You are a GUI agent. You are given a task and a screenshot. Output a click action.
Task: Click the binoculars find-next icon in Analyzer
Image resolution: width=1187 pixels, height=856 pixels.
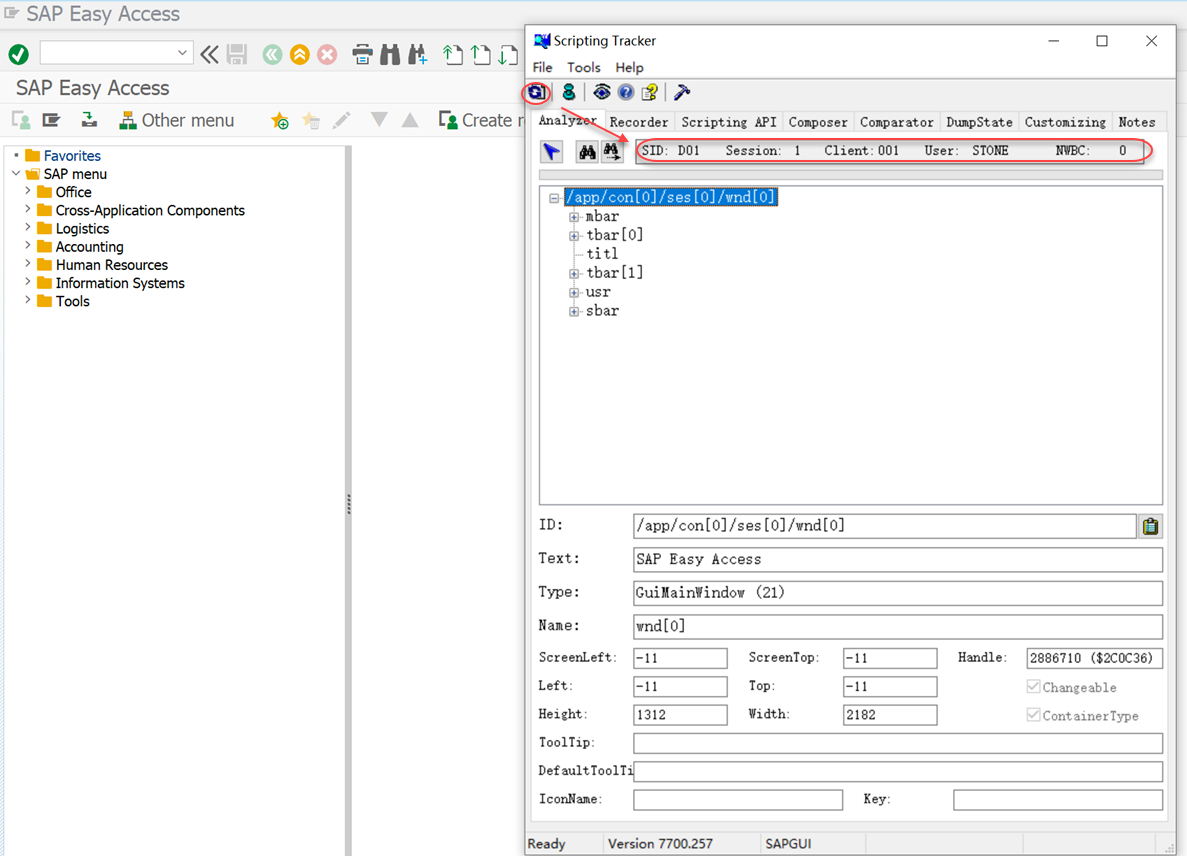(612, 151)
